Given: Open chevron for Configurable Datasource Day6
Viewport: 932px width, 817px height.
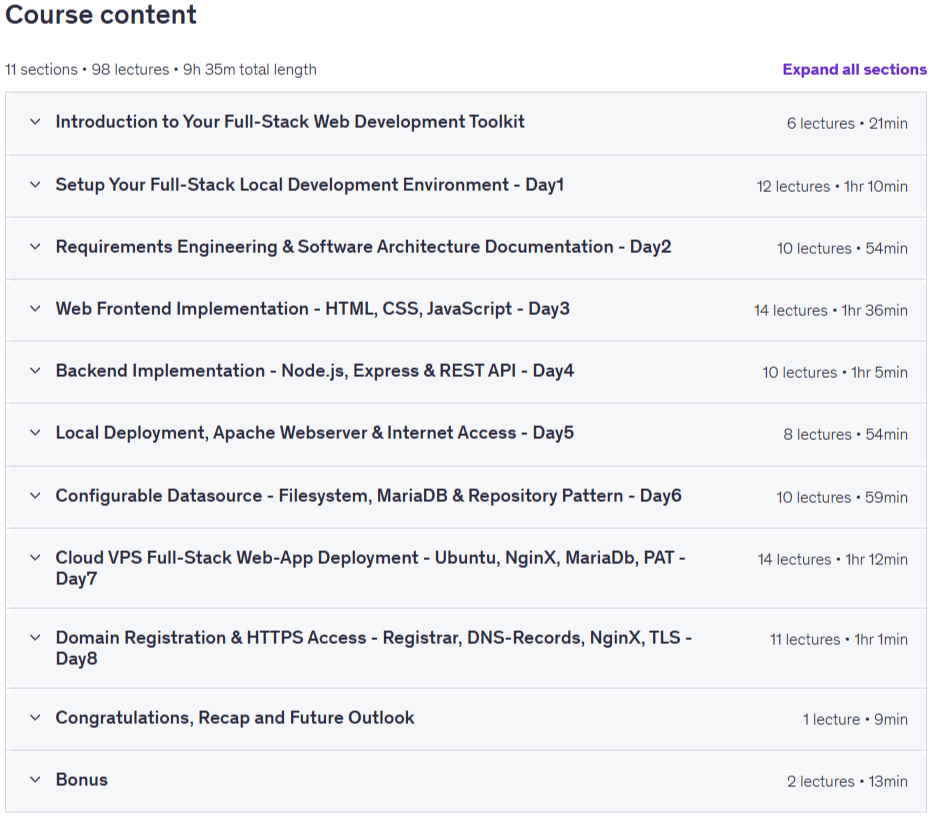Looking at the screenshot, I should [35, 496].
